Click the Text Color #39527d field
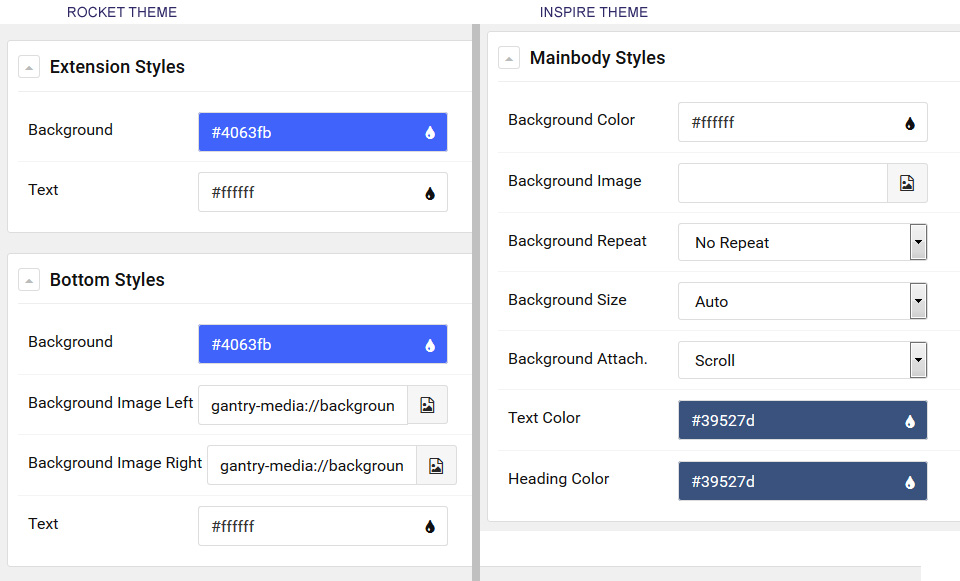The image size is (960, 581). tap(803, 420)
